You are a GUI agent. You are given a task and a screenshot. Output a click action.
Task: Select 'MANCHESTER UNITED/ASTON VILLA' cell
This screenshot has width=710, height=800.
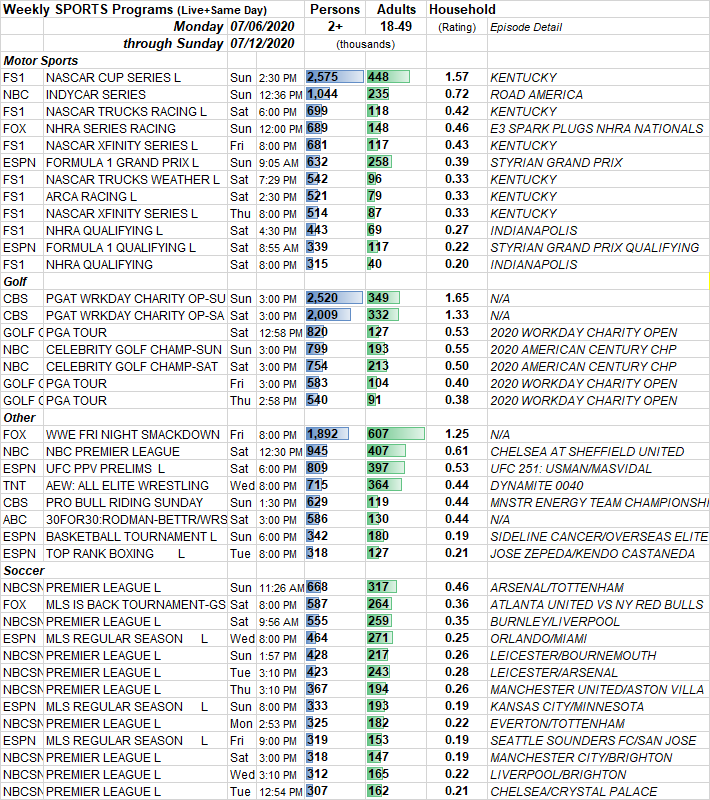click(x=597, y=690)
